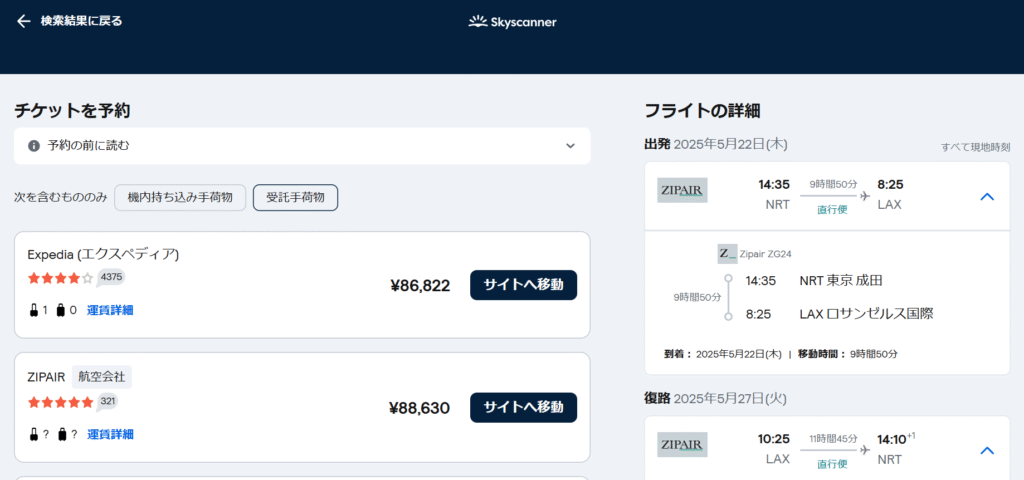This screenshot has height=480, width=1024.
Task: Click the back arrow icon
Action: (x=24, y=22)
